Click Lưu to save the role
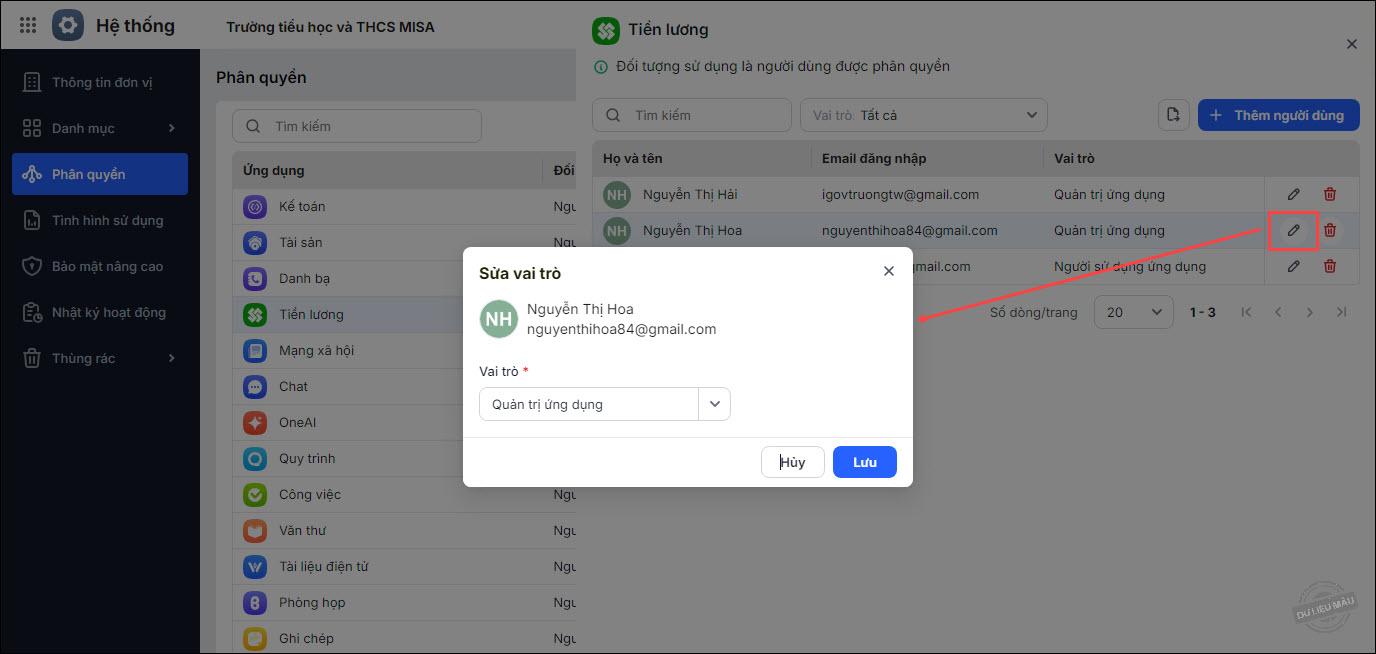Viewport: 1376px width, 654px height. click(x=865, y=462)
